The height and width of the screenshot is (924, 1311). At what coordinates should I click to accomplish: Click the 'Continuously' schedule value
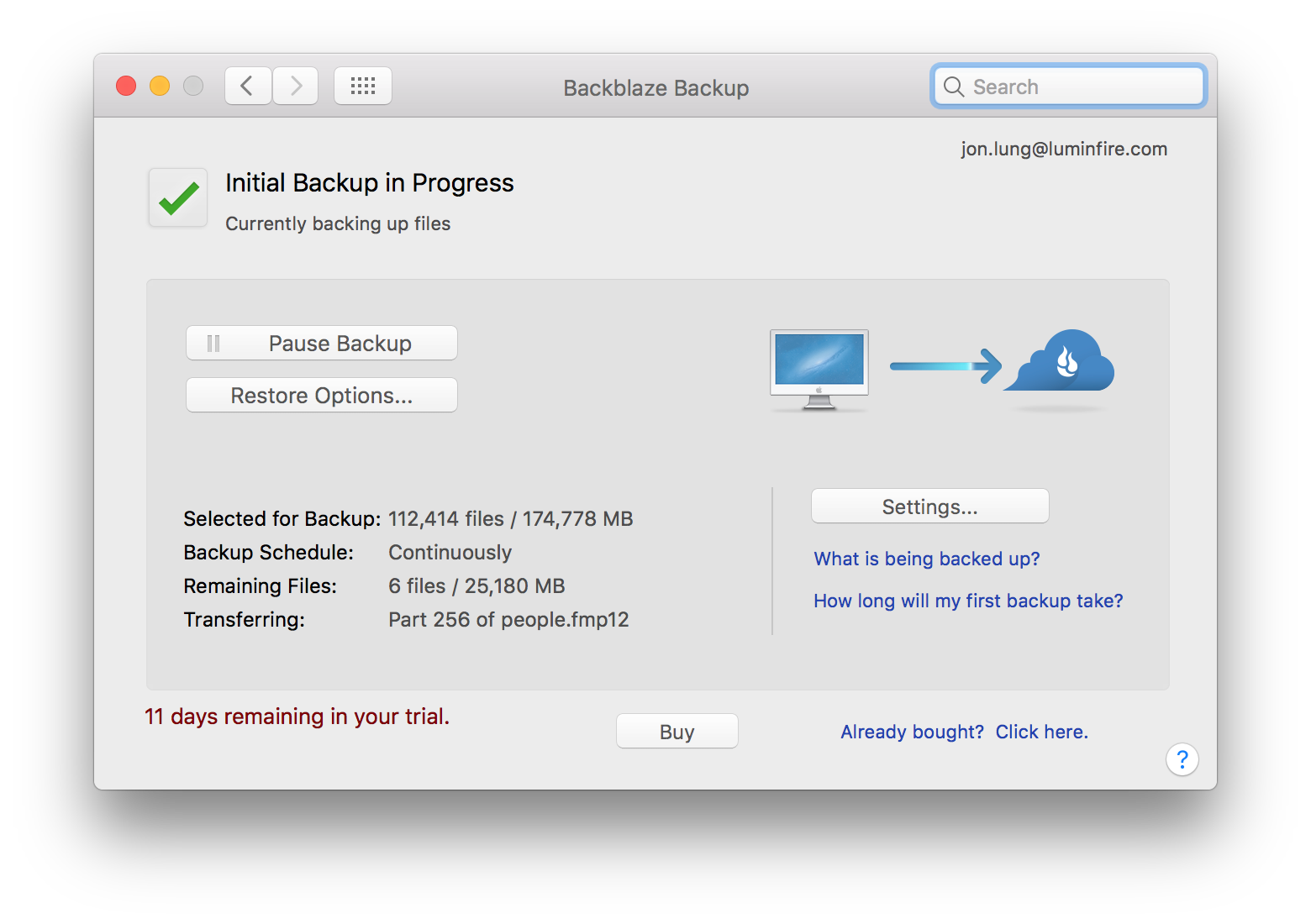(450, 553)
